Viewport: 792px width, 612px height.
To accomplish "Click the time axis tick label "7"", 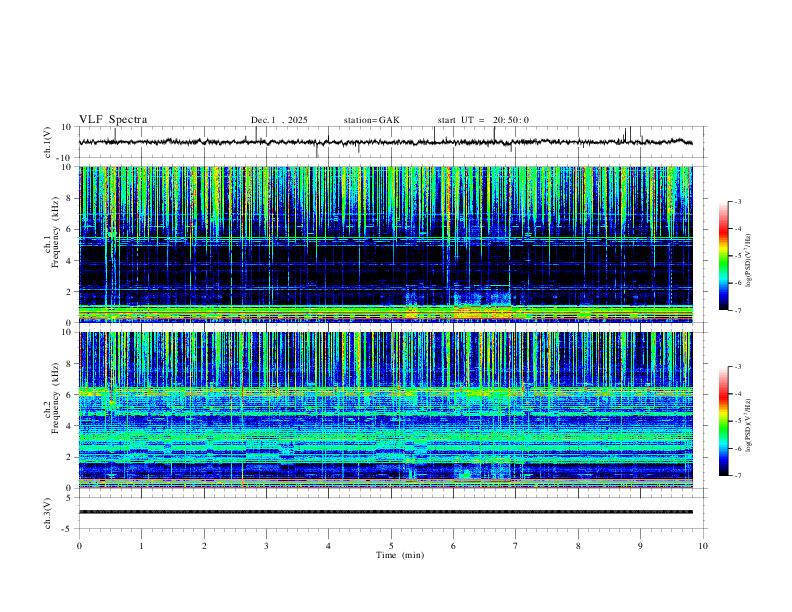I will (516, 546).
